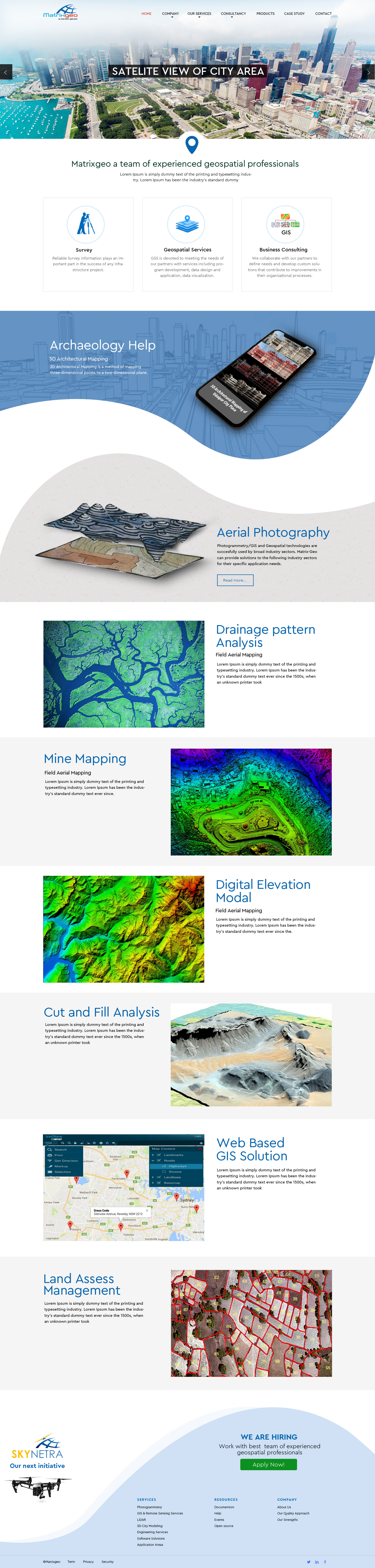Image resolution: width=375 pixels, height=1568 pixels.
Task: Open the Documention resources link
Action: coord(224,1507)
